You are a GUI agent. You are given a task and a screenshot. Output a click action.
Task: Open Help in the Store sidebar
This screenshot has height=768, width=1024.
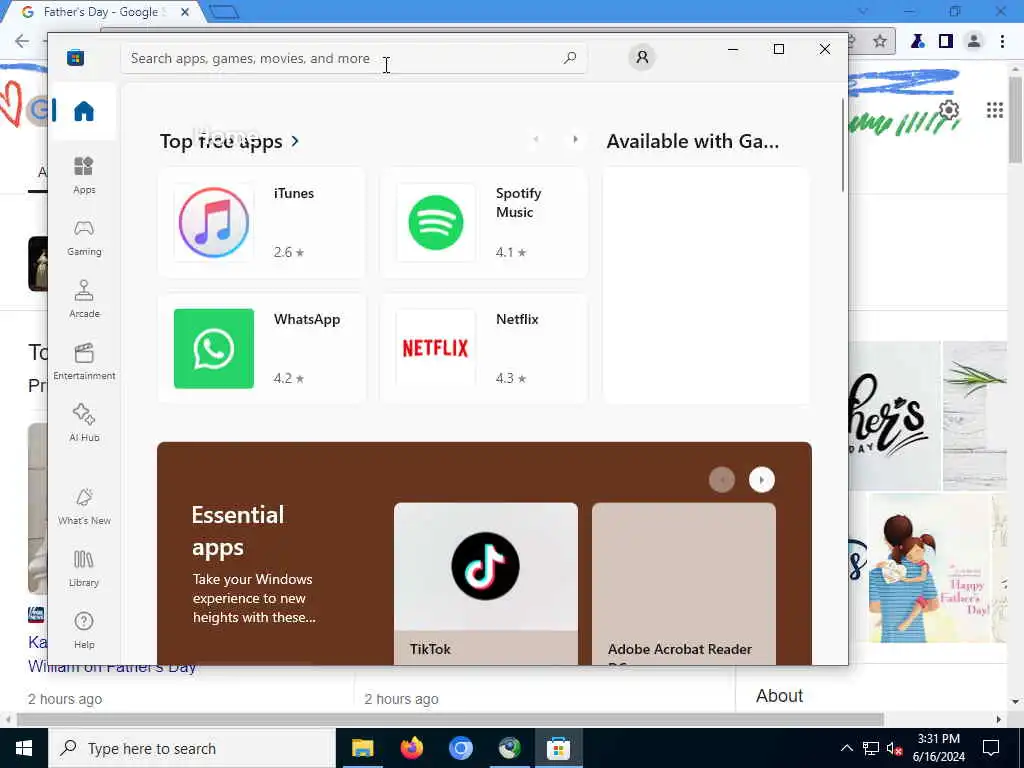pos(84,631)
